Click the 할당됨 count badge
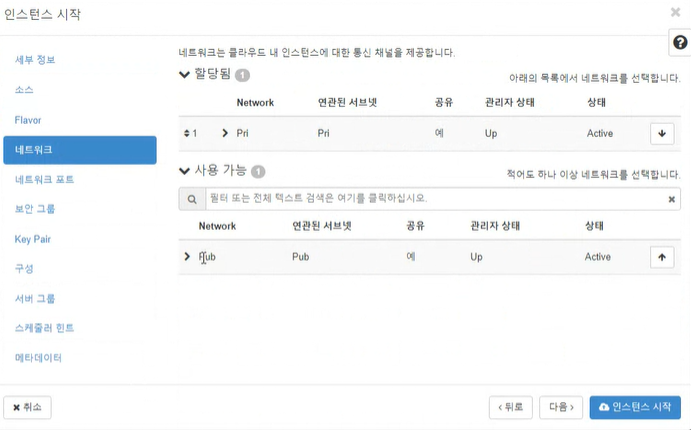 242,75
